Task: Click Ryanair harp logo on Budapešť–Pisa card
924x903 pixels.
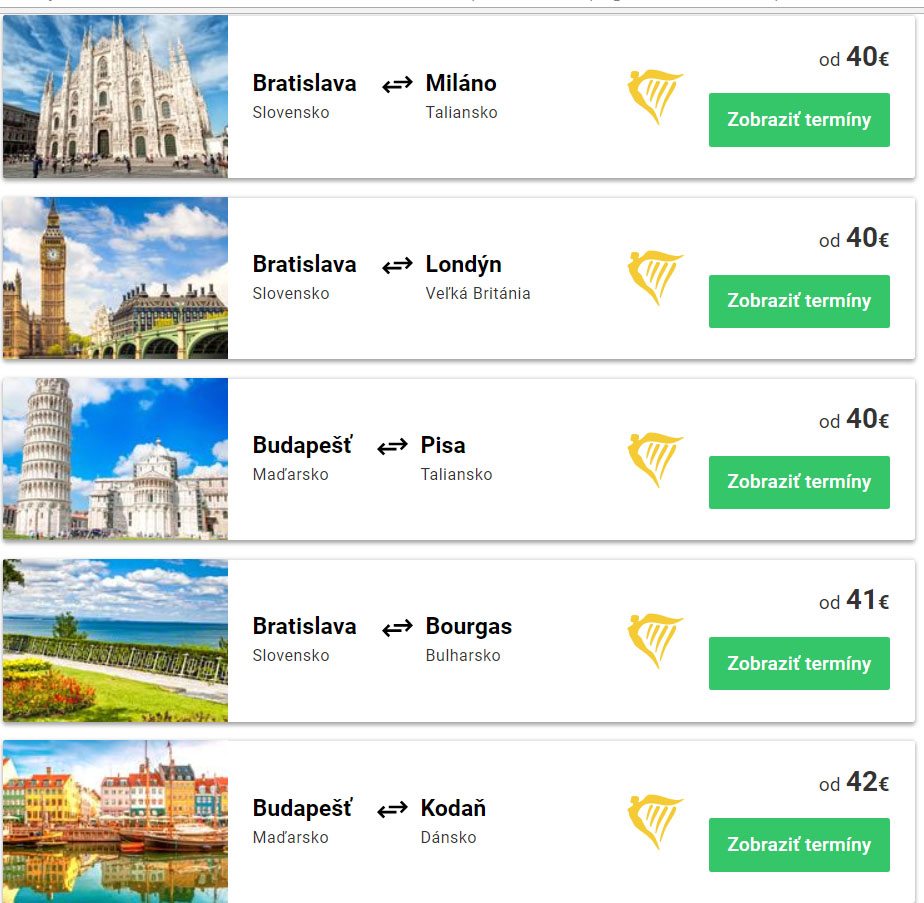Action: (x=654, y=459)
